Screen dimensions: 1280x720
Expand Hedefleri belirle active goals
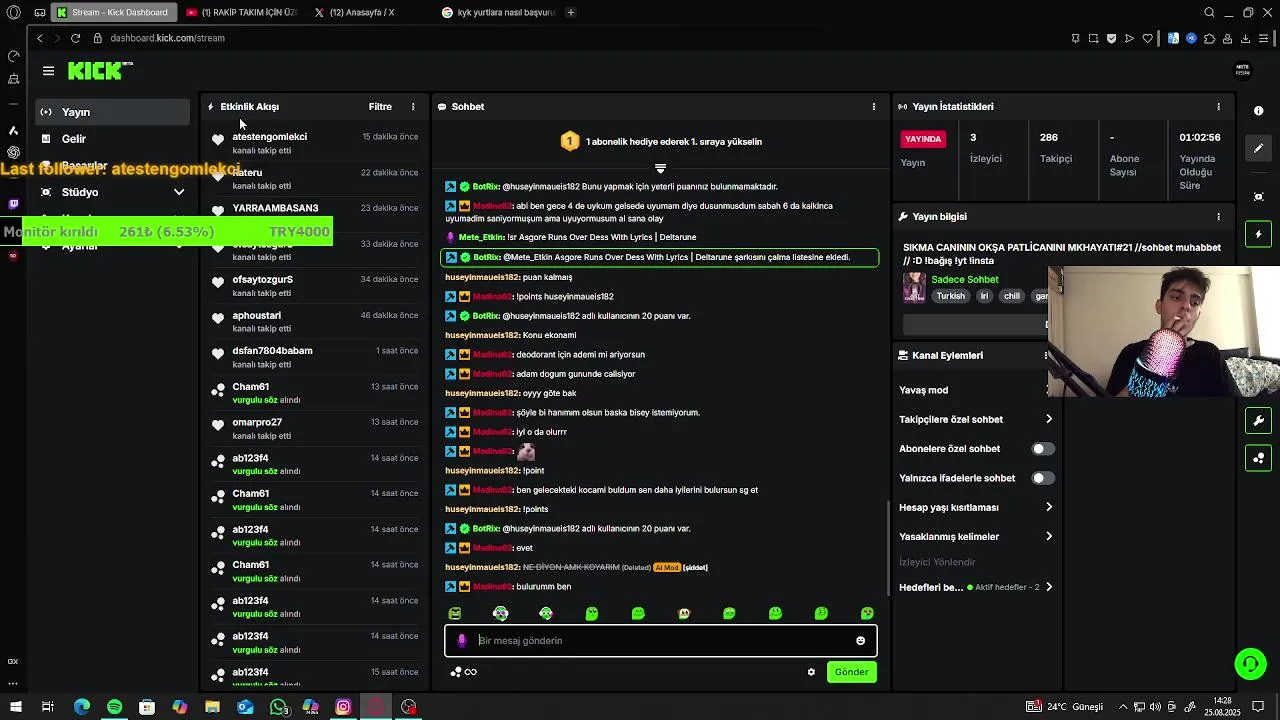(x=976, y=588)
